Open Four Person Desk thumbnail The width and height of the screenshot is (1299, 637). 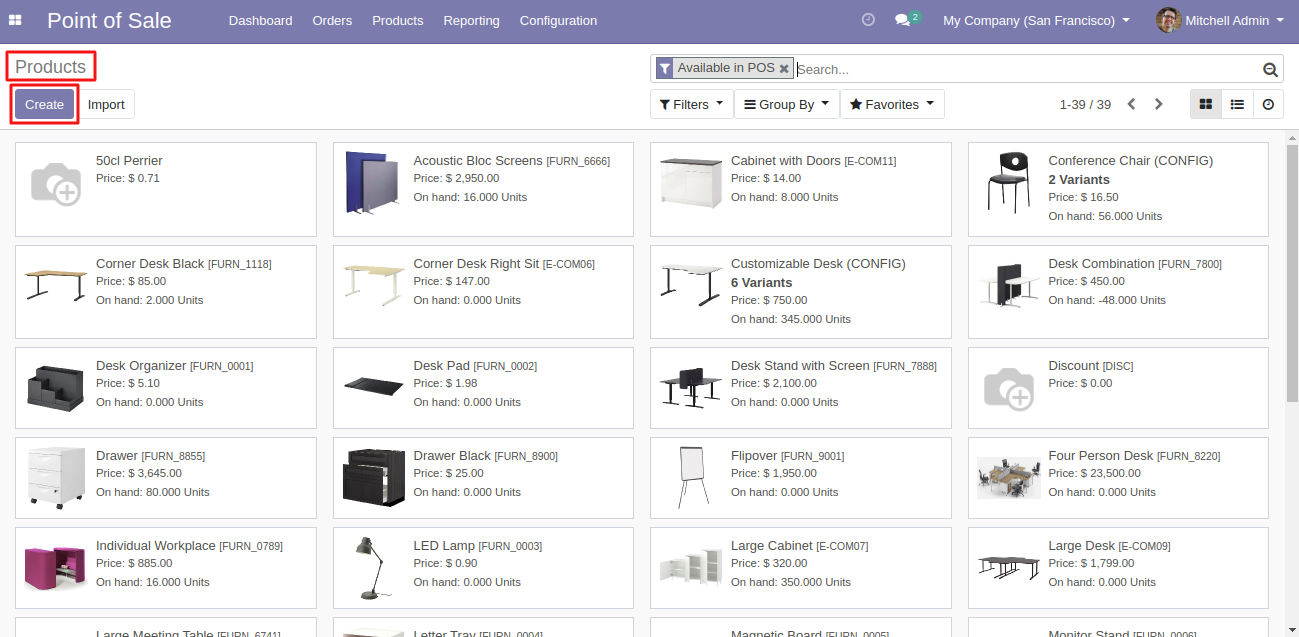(x=1008, y=478)
